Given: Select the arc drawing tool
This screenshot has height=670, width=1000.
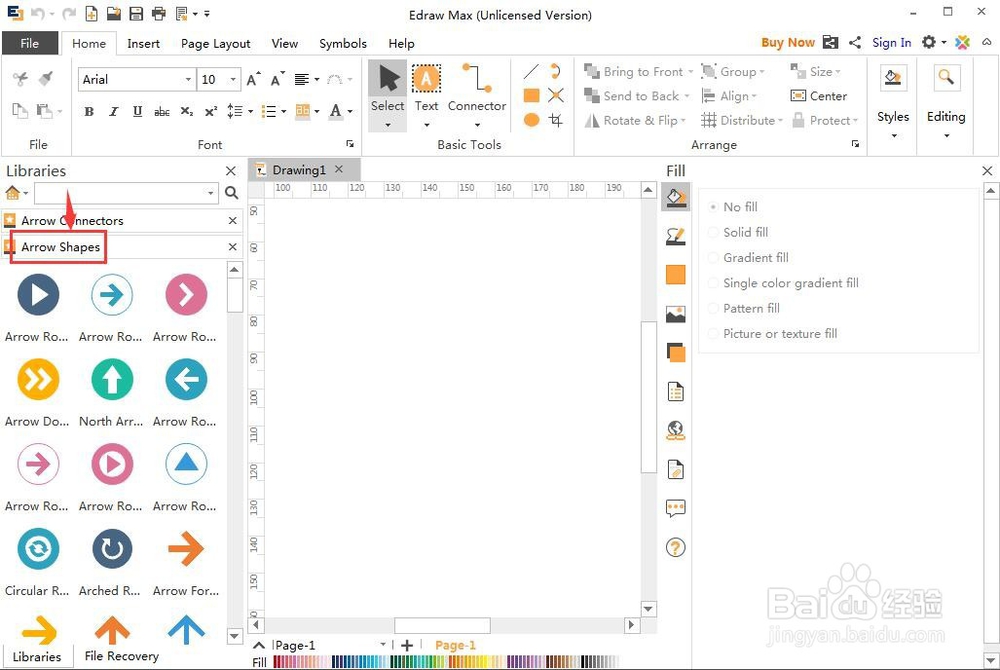Looking at the screenshot, I should (555, 71).
